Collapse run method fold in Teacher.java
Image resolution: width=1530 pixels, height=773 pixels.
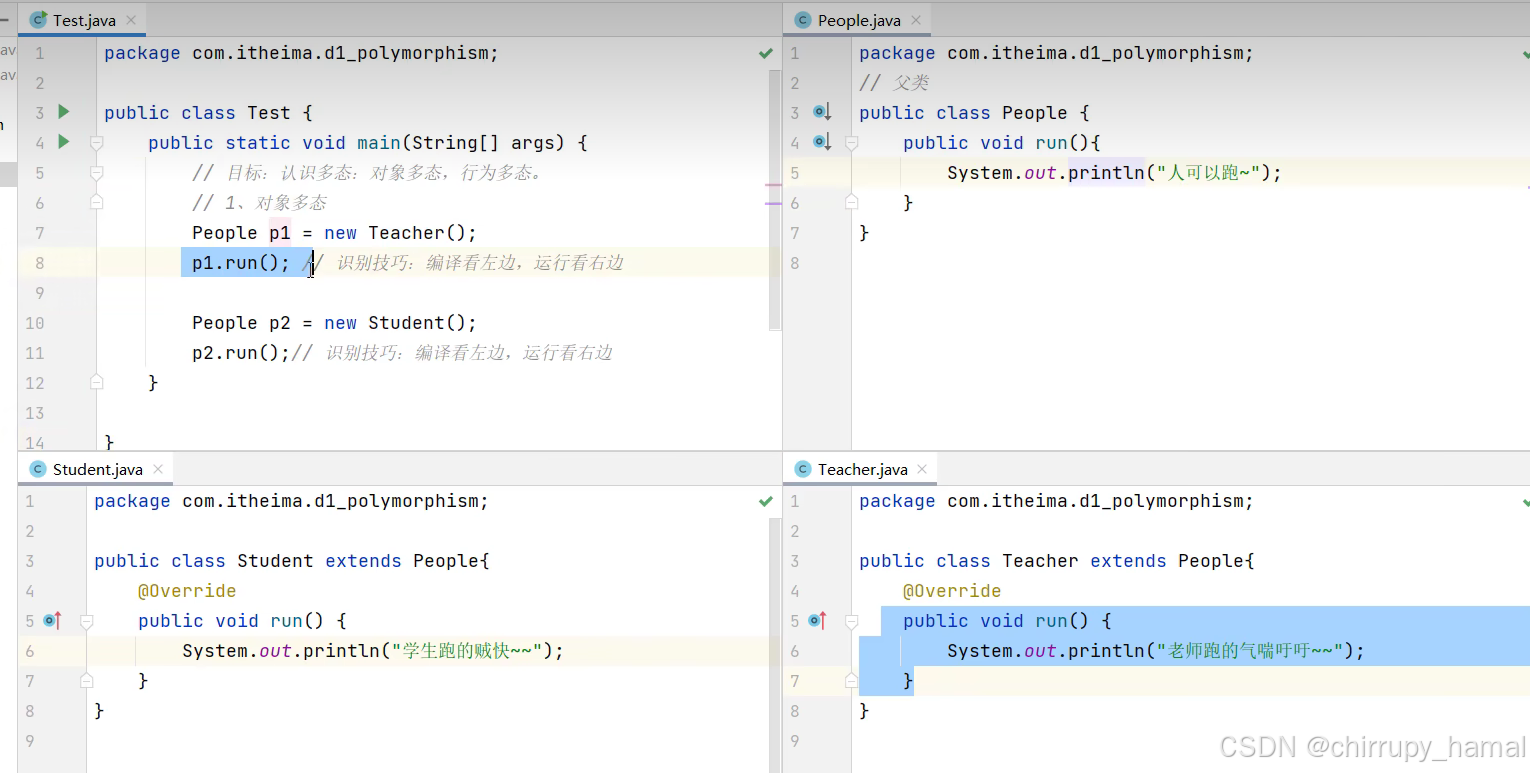pyautogui.click(x=852, y=621)
